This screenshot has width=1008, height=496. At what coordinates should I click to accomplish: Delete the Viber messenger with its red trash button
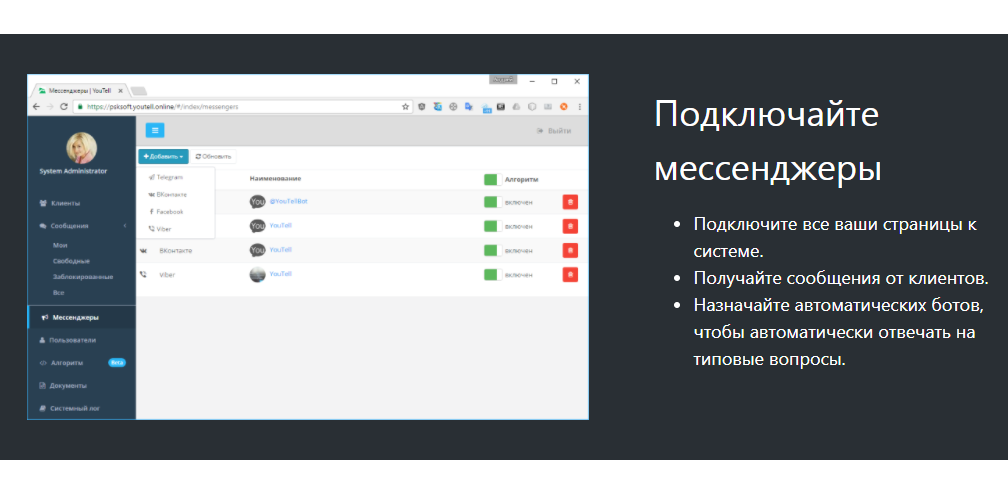[570, 275]
